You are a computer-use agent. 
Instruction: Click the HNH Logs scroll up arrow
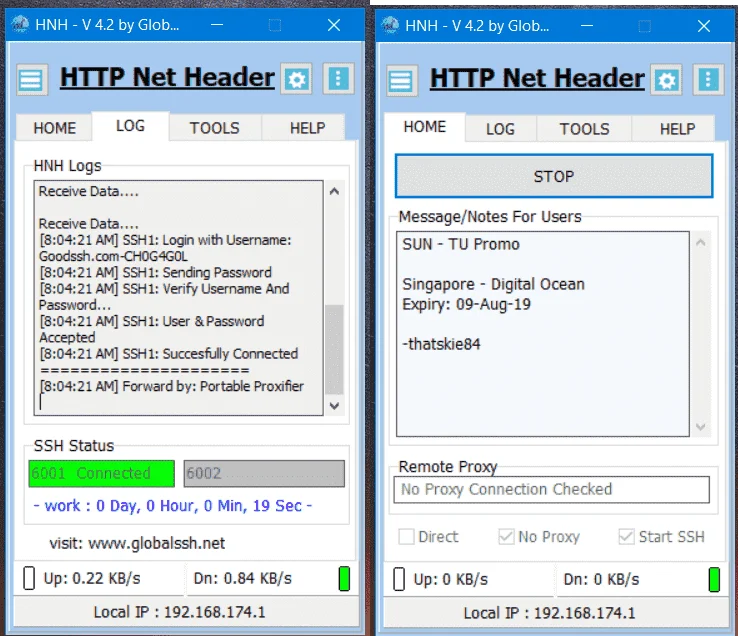click(334, 191)
